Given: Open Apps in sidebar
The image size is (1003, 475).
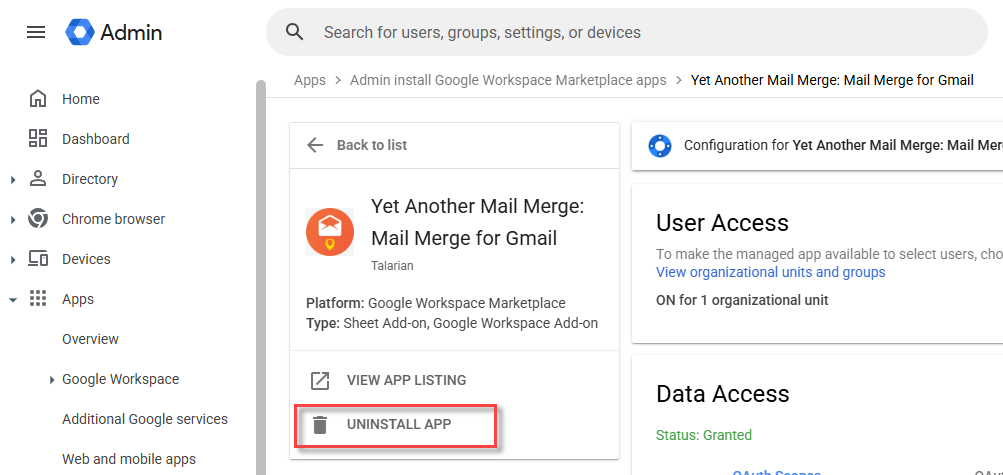Looking at the screenshot, I should point(78,299).
